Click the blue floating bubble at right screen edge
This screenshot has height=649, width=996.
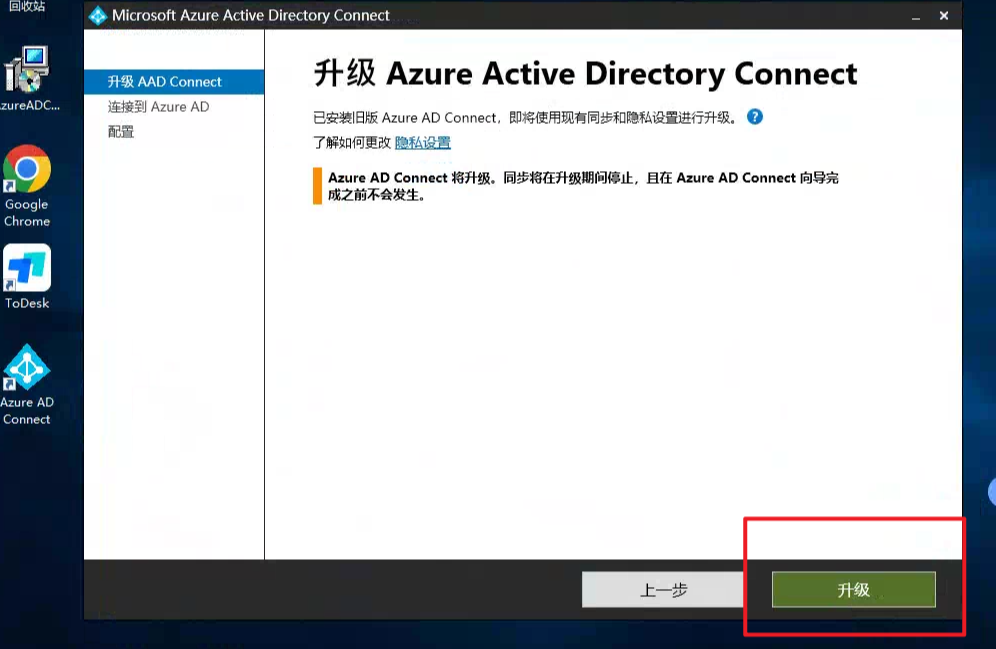point(991,490)
